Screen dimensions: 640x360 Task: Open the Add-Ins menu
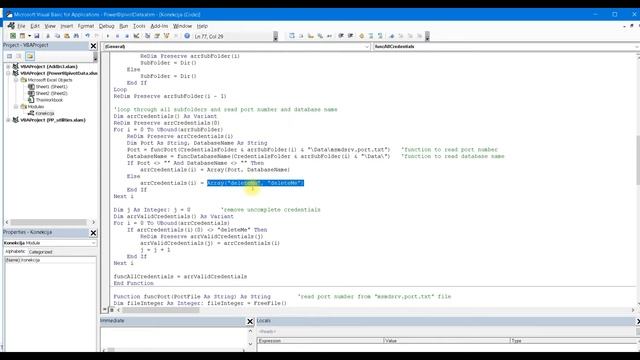(159, 26)
